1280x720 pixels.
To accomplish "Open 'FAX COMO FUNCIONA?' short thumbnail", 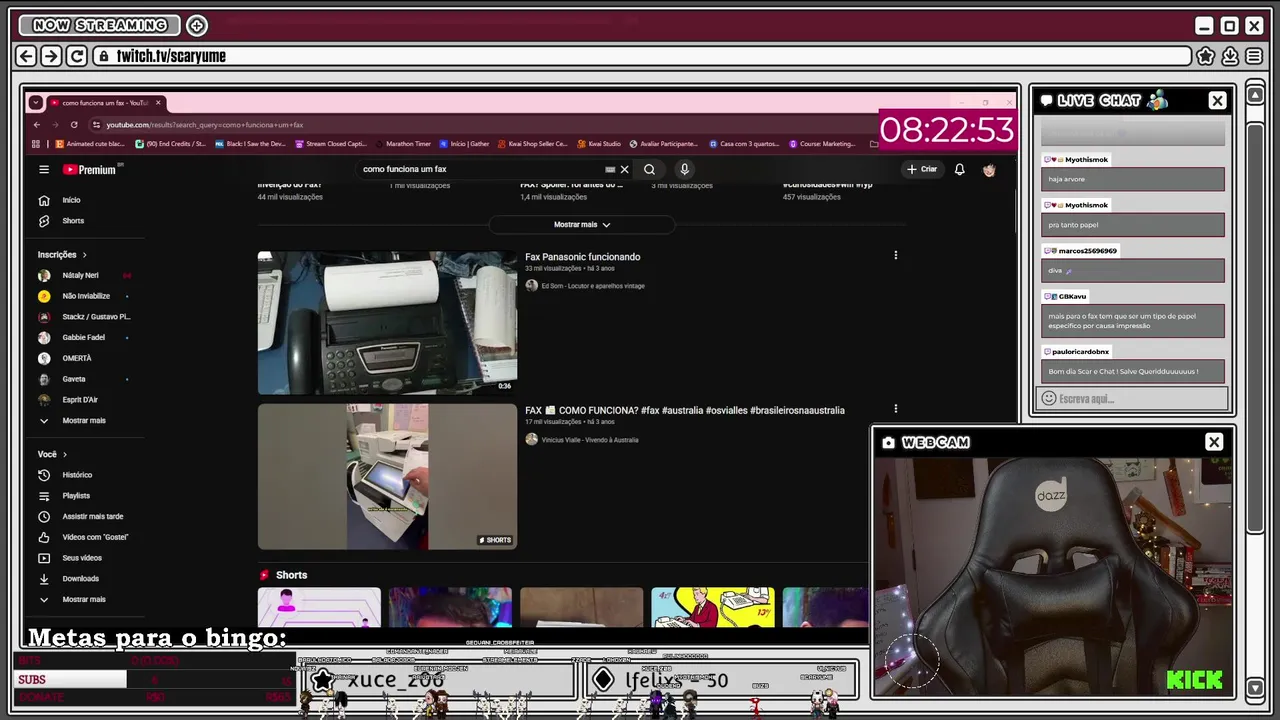I will pyautogui.click(x=387, y=477).
